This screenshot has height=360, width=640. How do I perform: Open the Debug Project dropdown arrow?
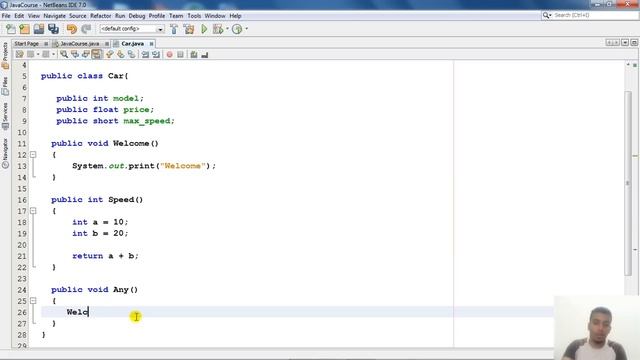click(x=227, y=29)
